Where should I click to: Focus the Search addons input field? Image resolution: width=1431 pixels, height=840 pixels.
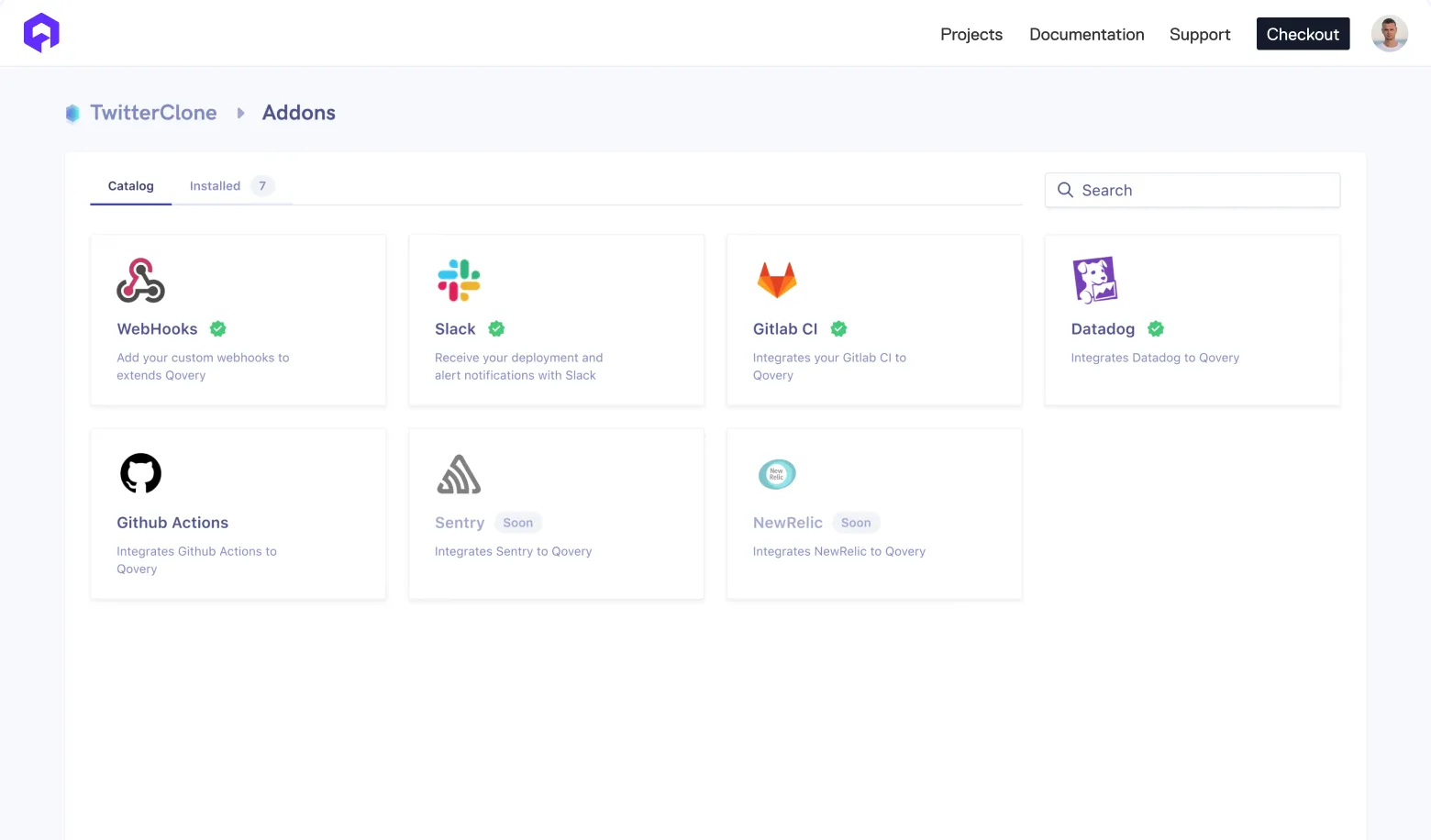coord(1192,190)
